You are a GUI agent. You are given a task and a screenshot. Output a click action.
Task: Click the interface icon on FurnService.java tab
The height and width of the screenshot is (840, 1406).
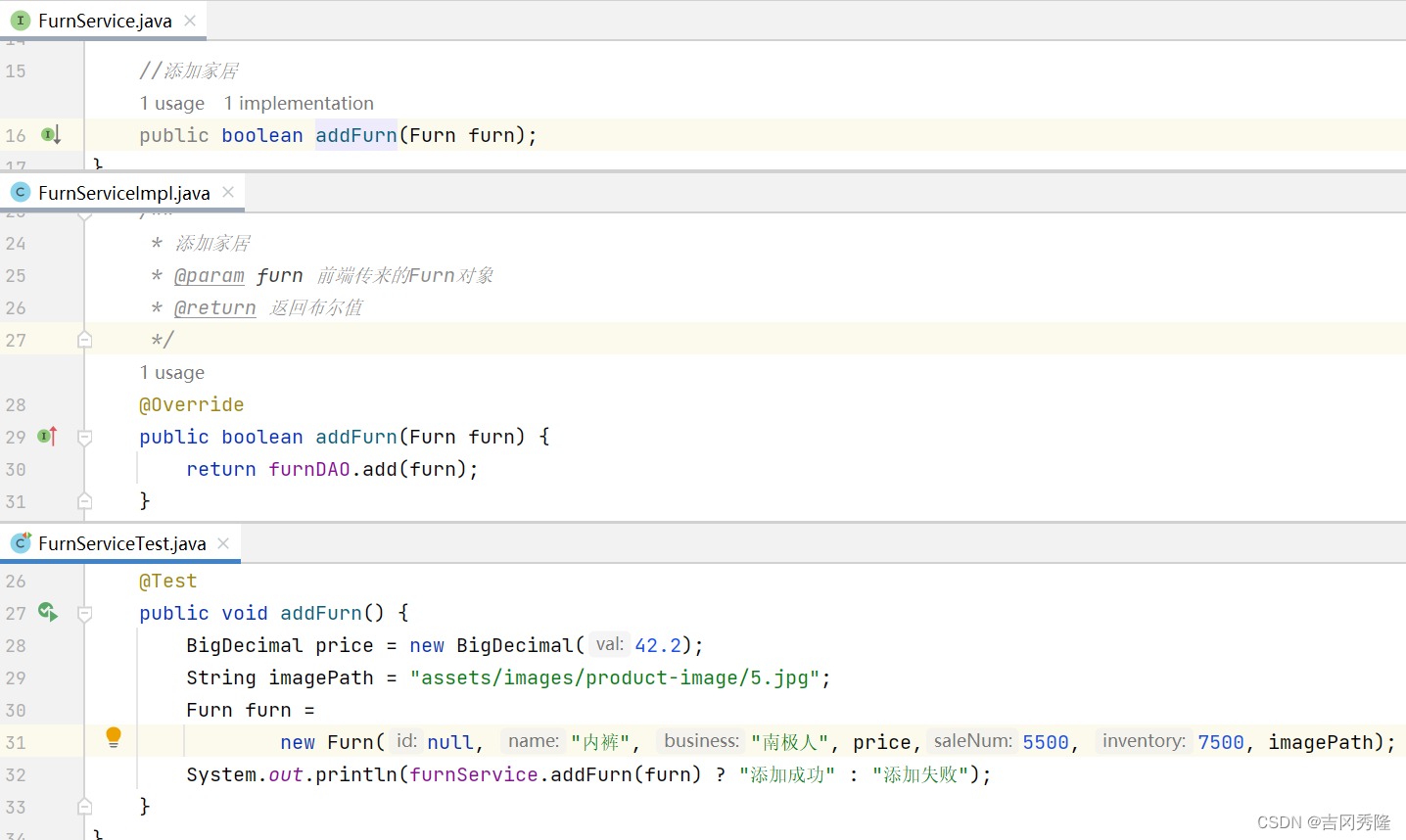click(20, 21)
